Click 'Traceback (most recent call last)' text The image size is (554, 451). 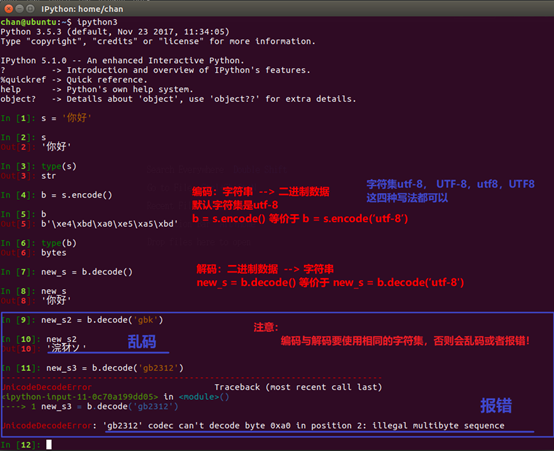(x=298, y=387)
